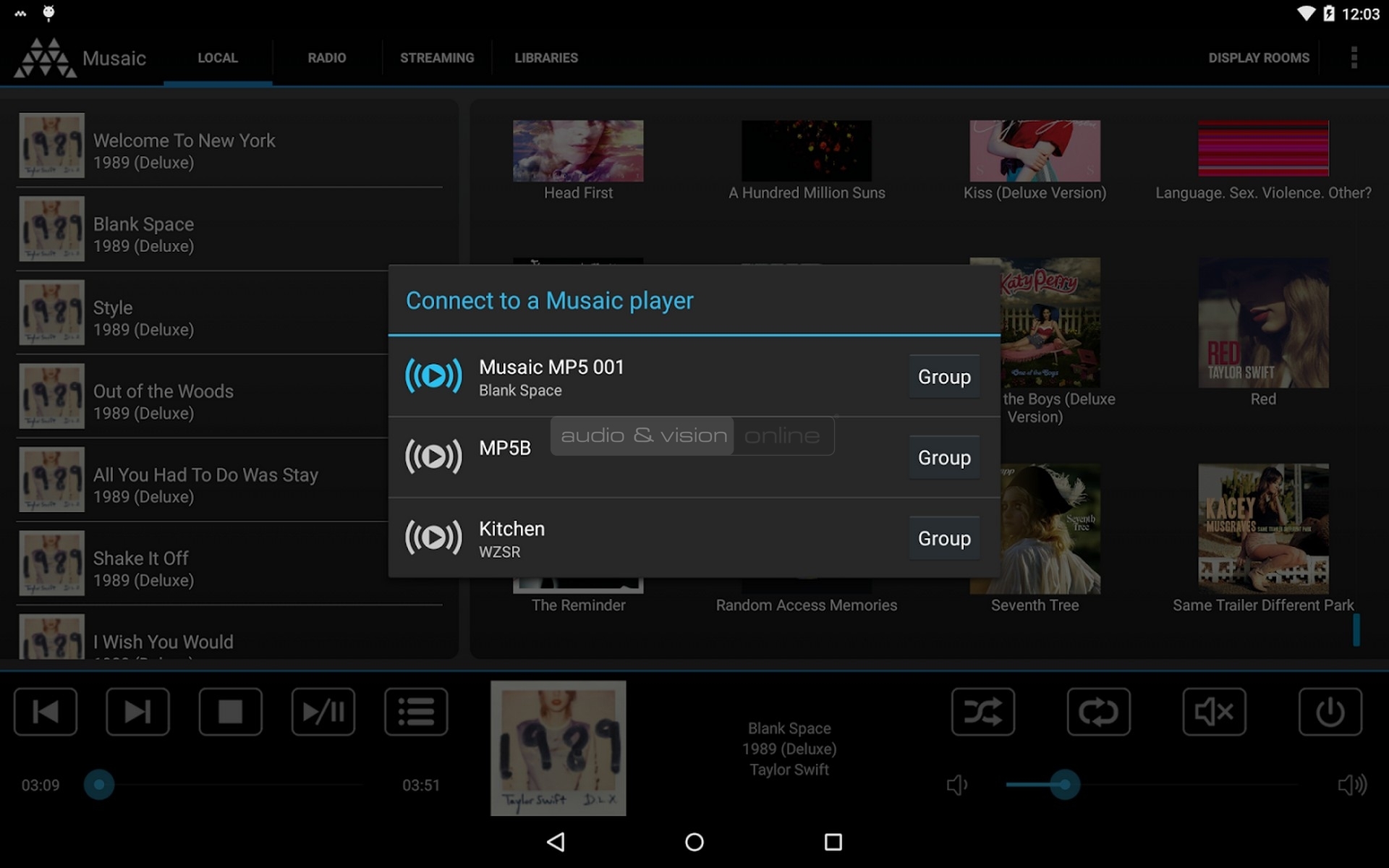
Task: Seek the track progress slider
Action: 99,785
